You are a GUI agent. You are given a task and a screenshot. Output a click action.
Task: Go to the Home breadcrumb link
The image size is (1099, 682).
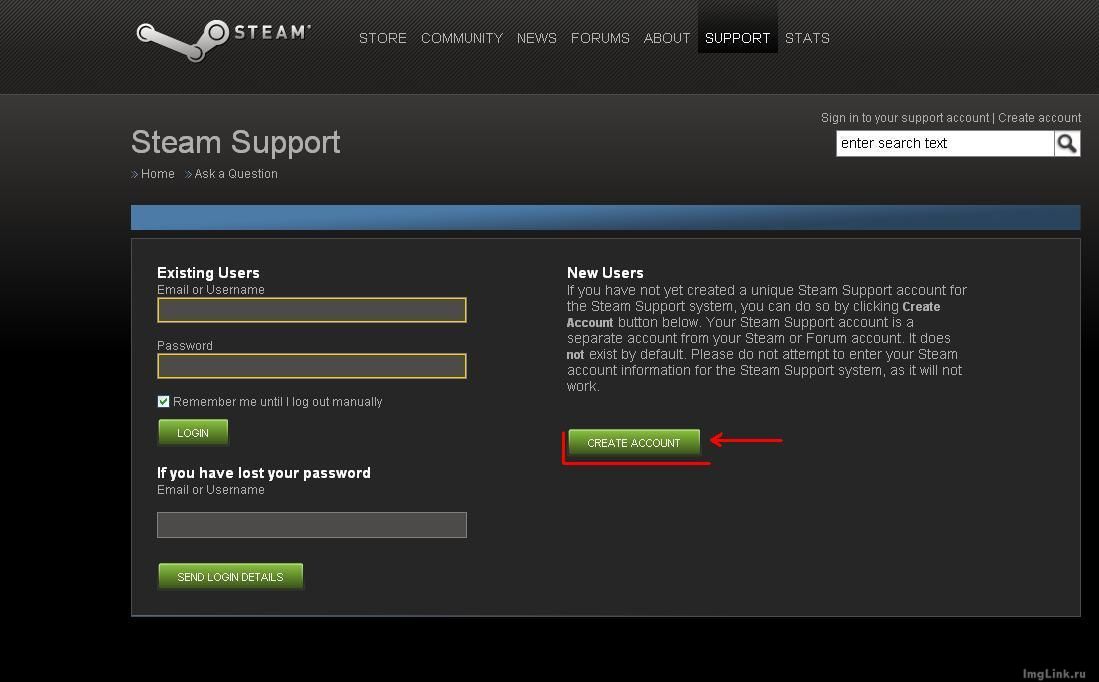point(157,174)
